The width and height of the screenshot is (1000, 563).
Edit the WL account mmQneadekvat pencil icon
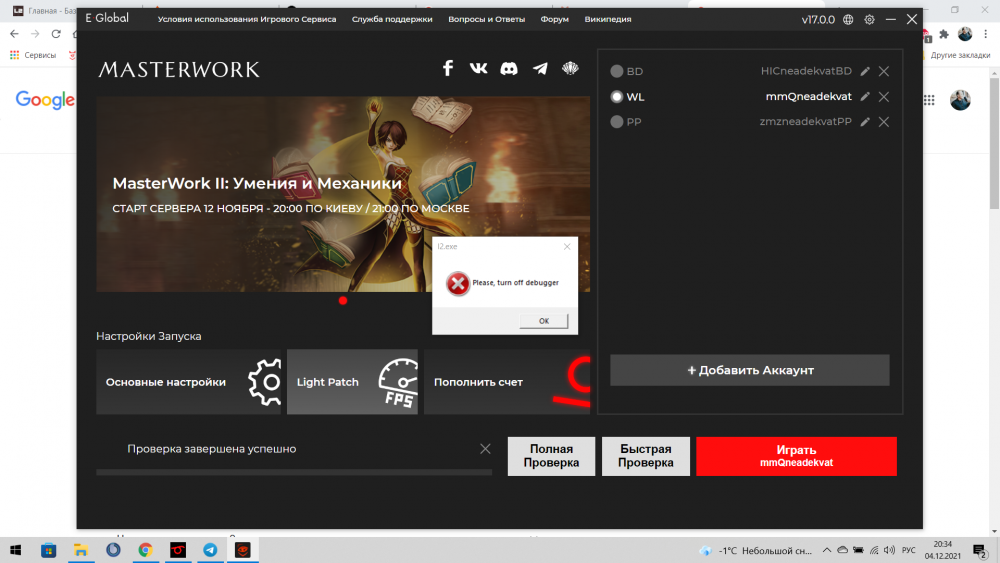(x=865, y=97)
